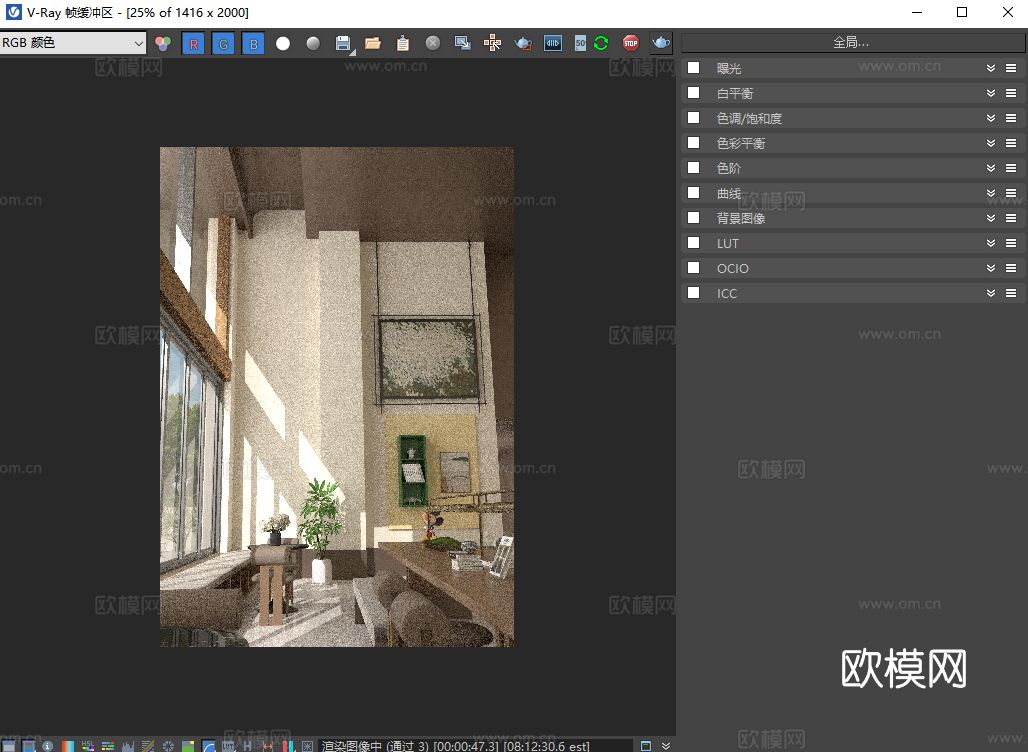Save the rendered image using the disk icon
1028x752 pixels.
pos(344,43)
